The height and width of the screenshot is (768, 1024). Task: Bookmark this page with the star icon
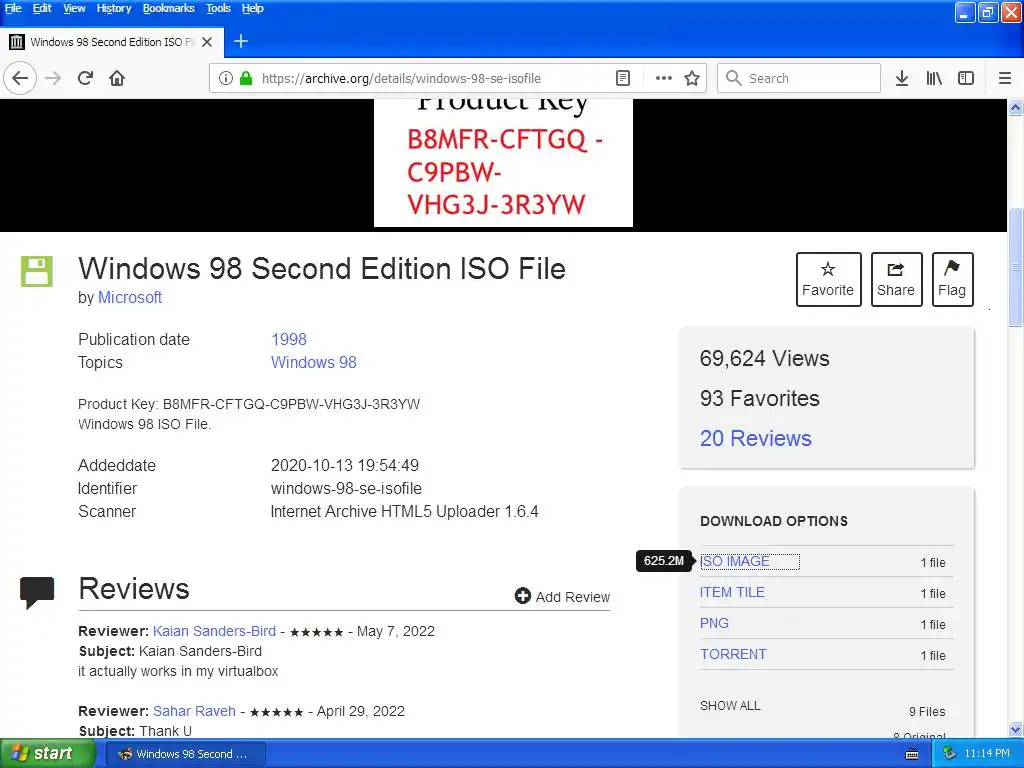tap(692, 78)
